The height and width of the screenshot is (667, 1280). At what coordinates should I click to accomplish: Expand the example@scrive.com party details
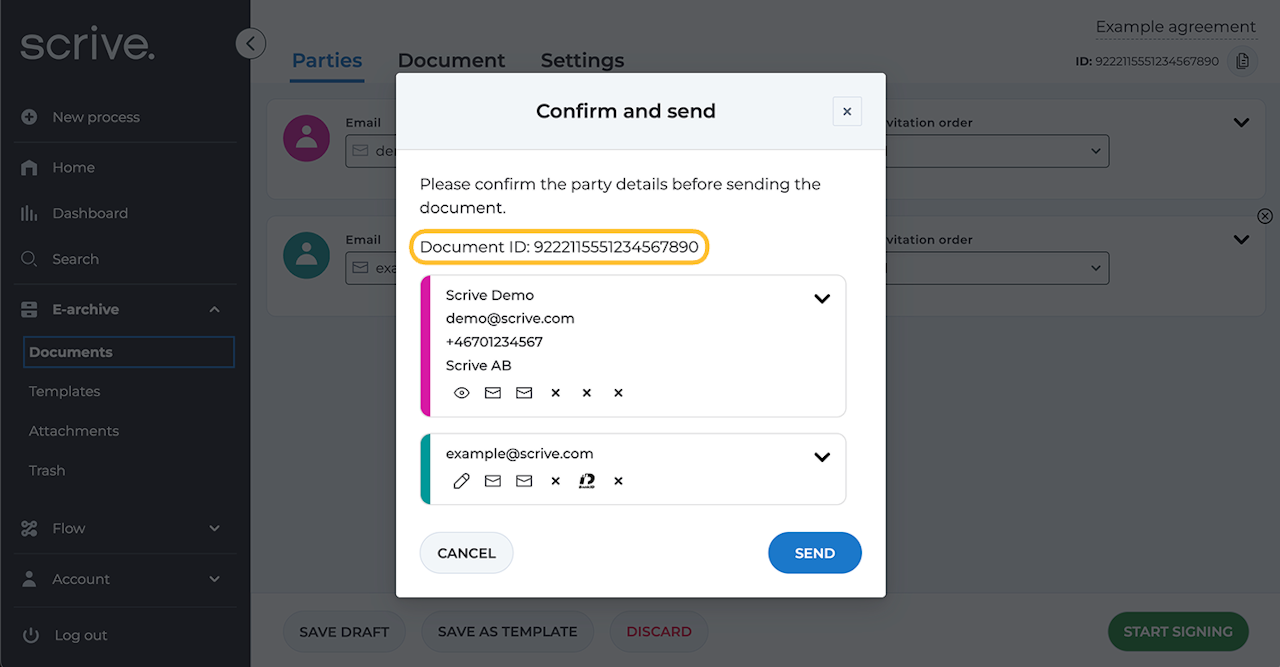click(x=822, y=457)
